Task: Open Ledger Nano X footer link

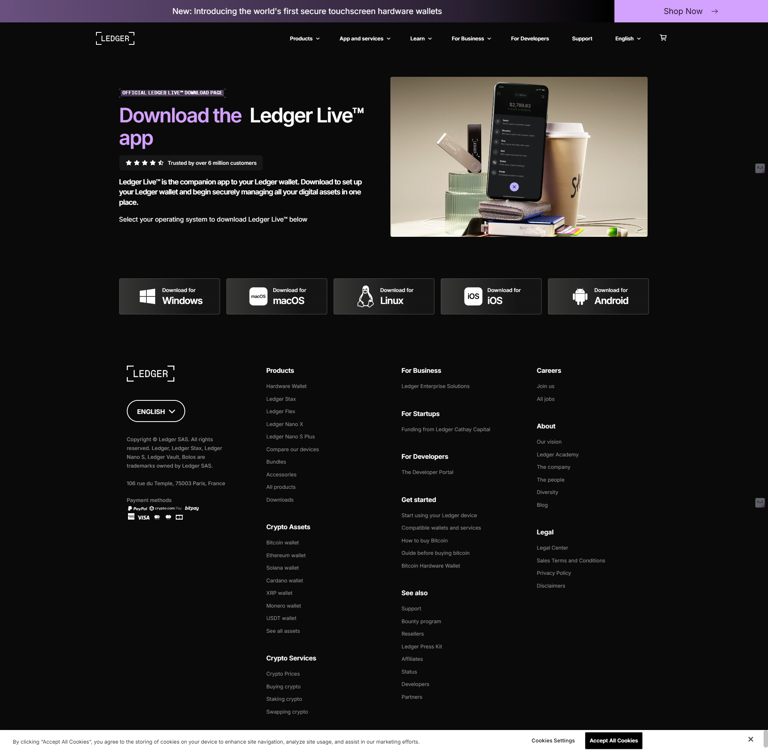Action: click(x=284, y=424)
